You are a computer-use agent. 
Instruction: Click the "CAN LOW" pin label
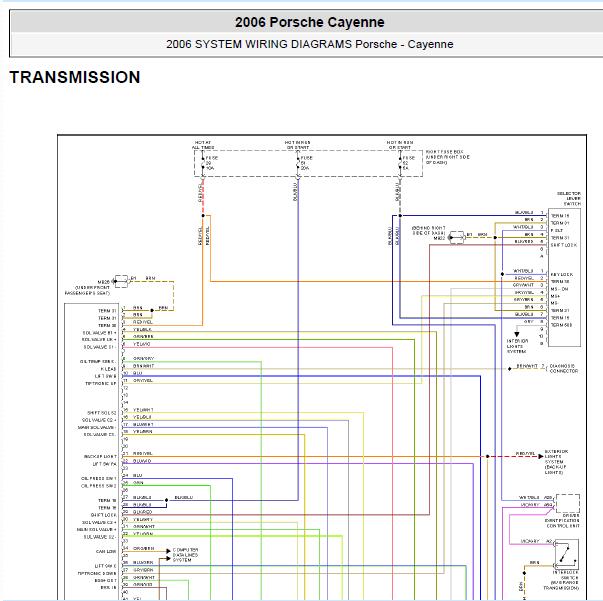(x=106, y=551)
